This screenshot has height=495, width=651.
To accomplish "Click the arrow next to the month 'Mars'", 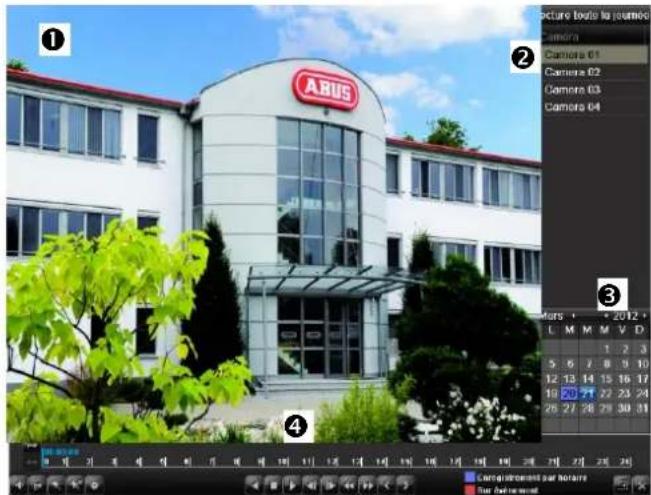I will coord(574,316).
